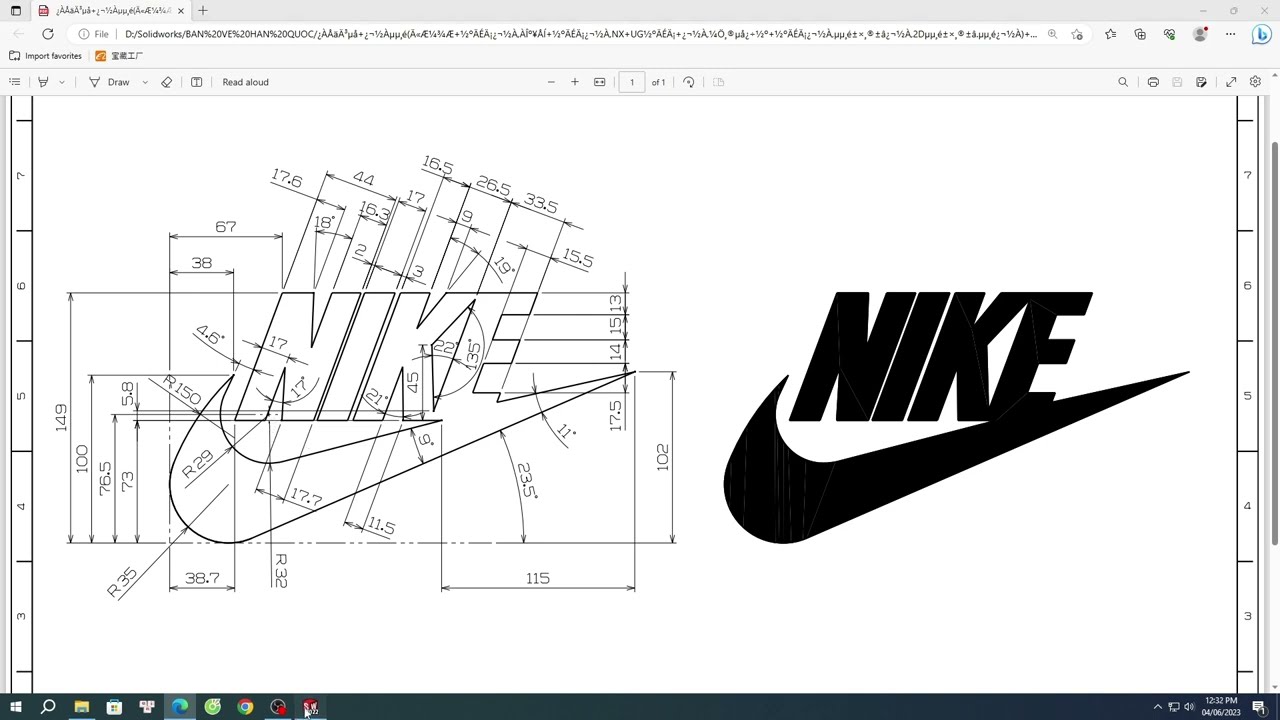Expand the Draw tool options dropdown

pos(145,82)
